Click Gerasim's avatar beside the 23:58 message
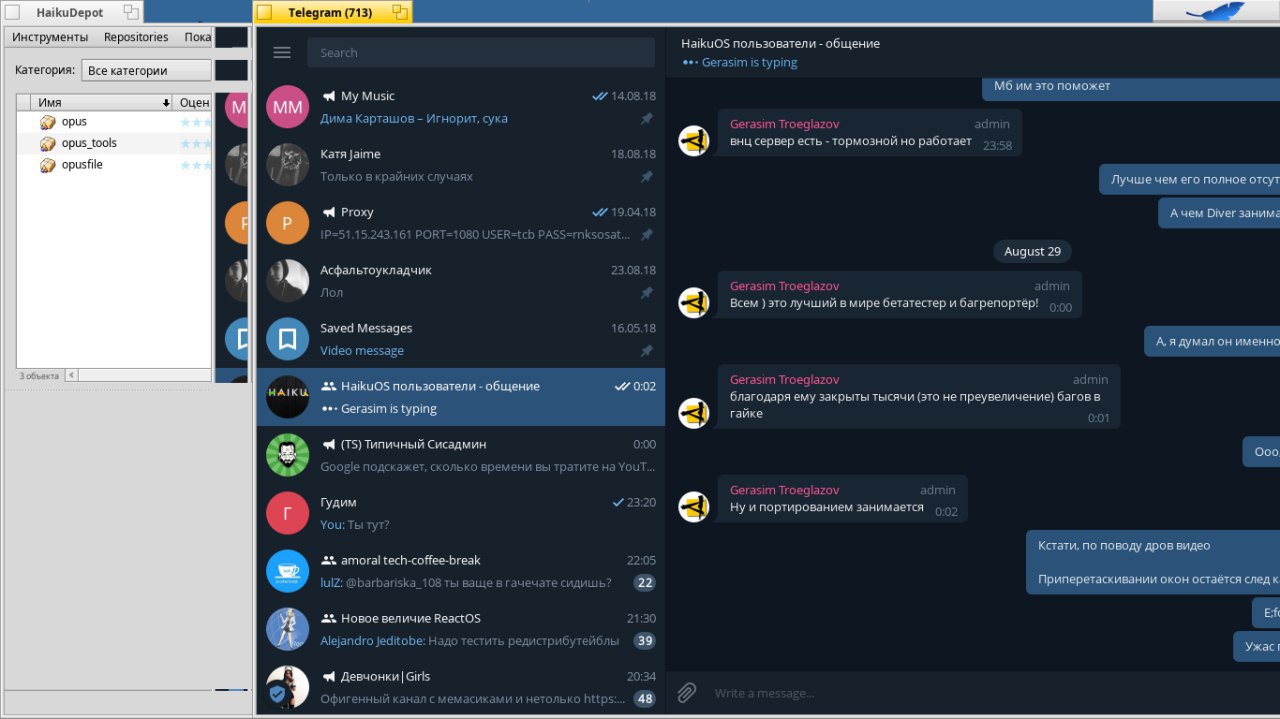This screenshot has width=1280, height=719. click(694, 141)
